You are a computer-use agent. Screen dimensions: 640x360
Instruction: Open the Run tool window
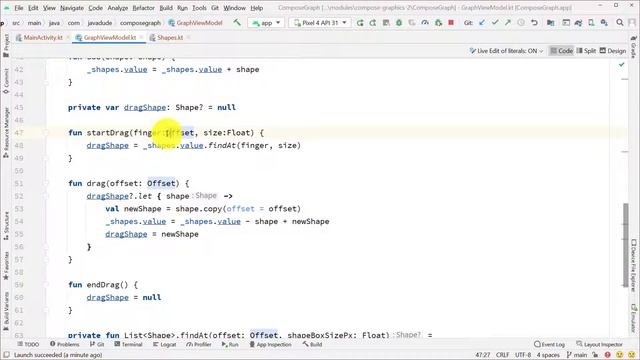click(230, 344)
